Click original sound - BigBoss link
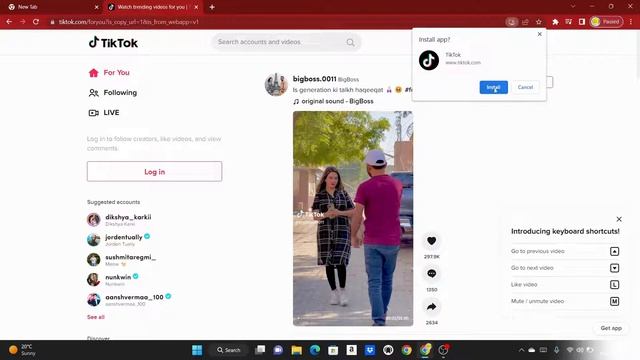The width and height of the screenshot is (640, 360). (x=333, y=101)
